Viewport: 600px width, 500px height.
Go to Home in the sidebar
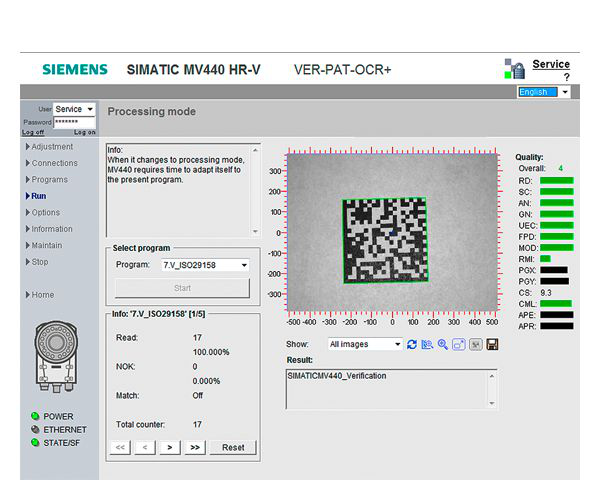40,295
